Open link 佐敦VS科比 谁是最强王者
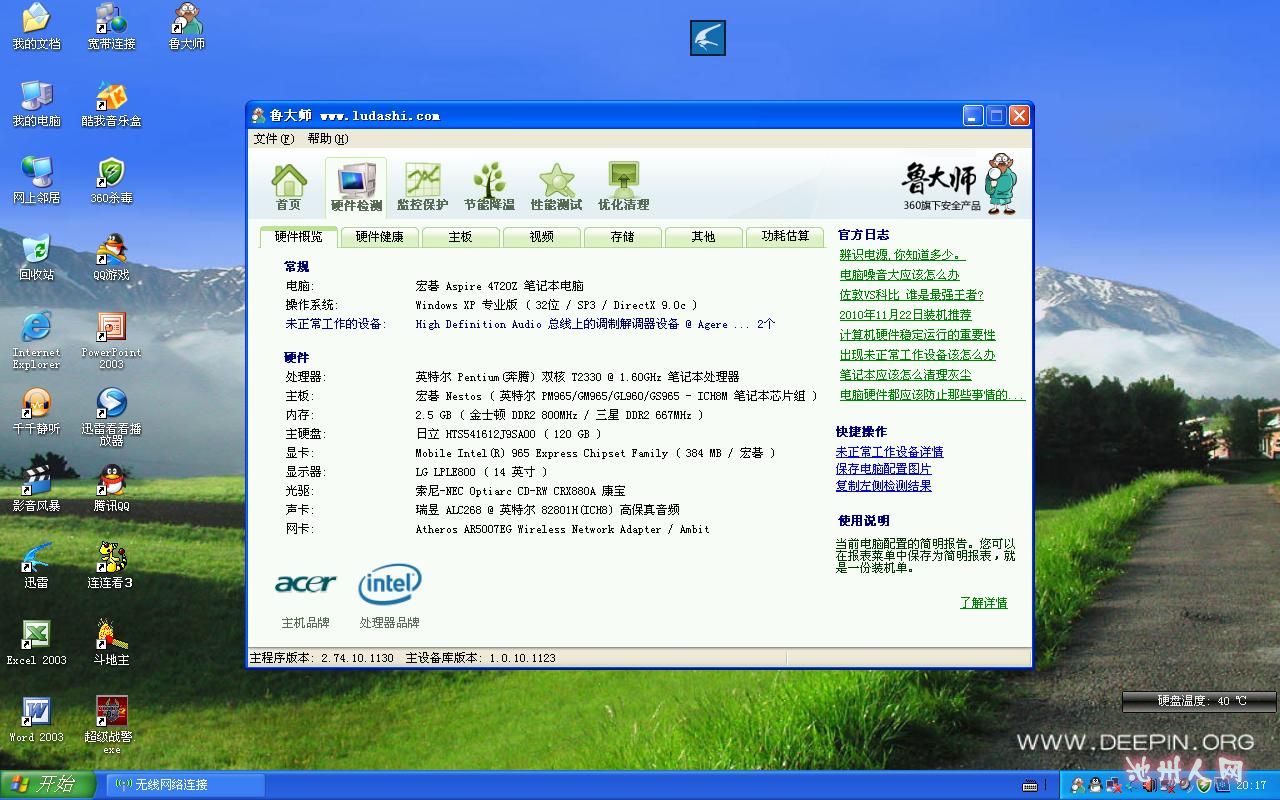 pos(912,295)
